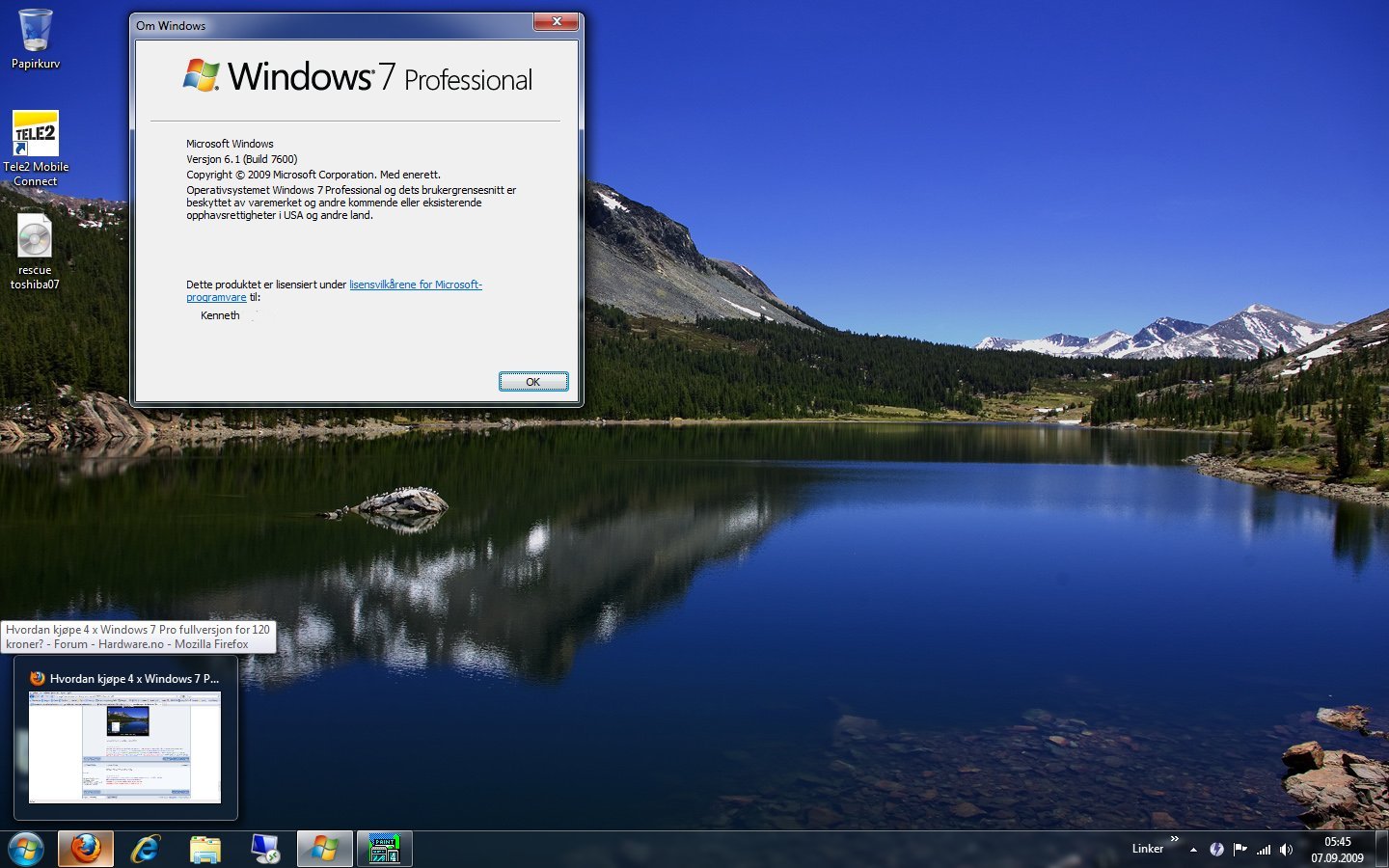Viewport: 1389px width, 868px height.
Task: Open Tele2 Mobile Connect shortcut
Action: pyautogui.click(x=36, y=149)
